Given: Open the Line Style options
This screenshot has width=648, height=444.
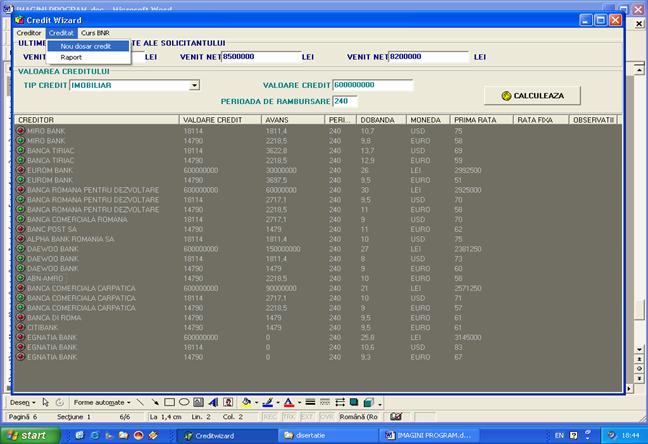Looking at the screenshot, I should tap(310, 402).
